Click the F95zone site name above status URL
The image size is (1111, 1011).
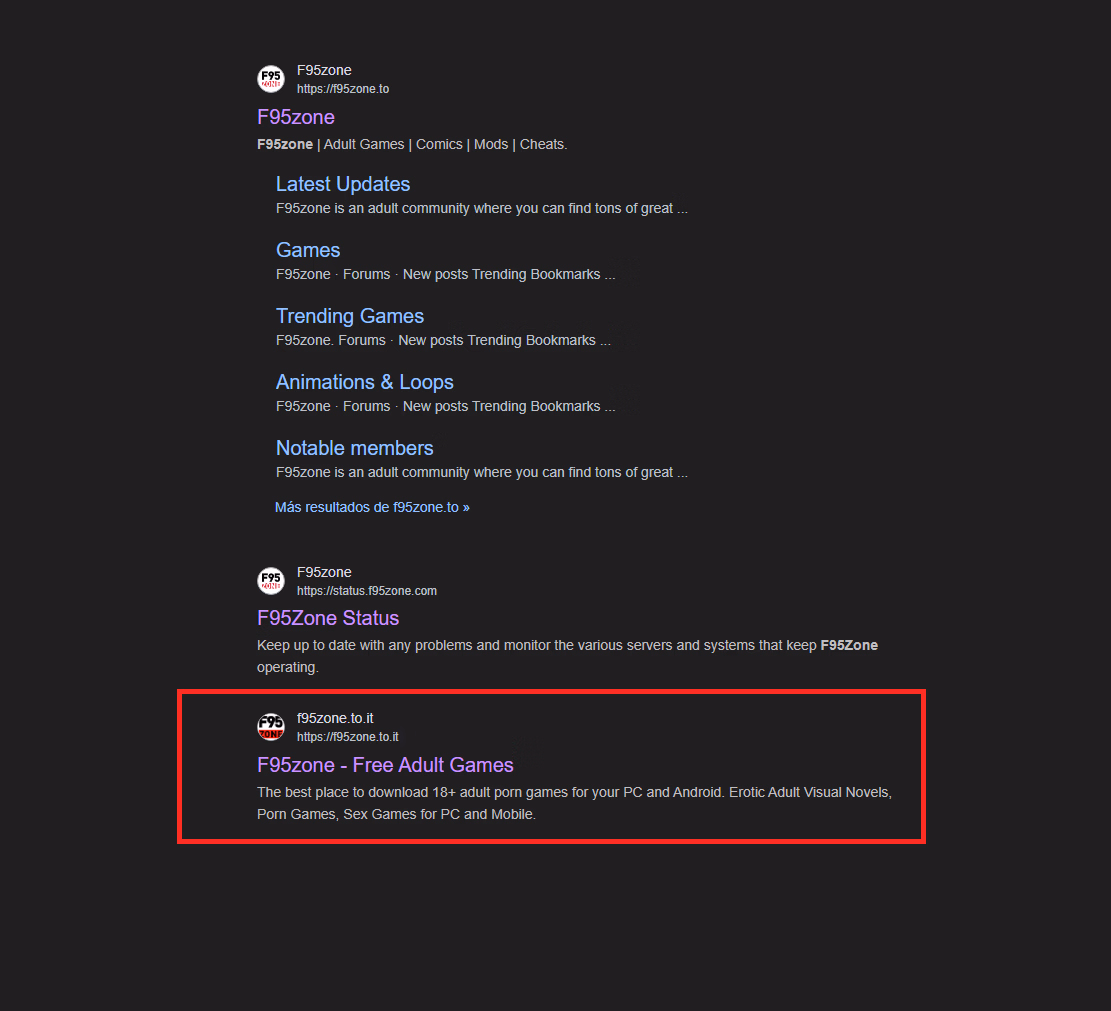click(324, 572)
